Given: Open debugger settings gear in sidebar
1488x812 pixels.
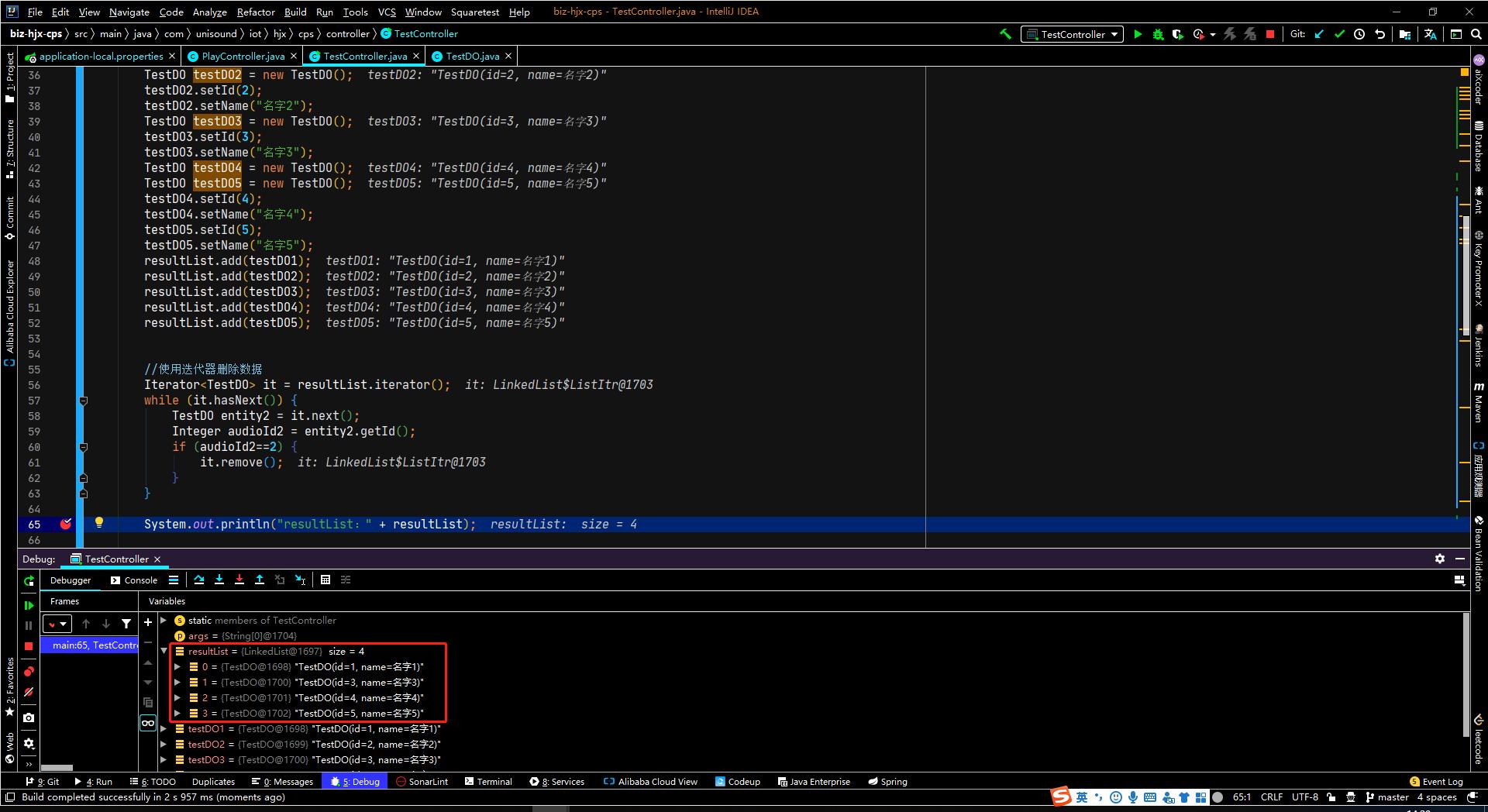Looking at the screenshot, I should [29, 743].
